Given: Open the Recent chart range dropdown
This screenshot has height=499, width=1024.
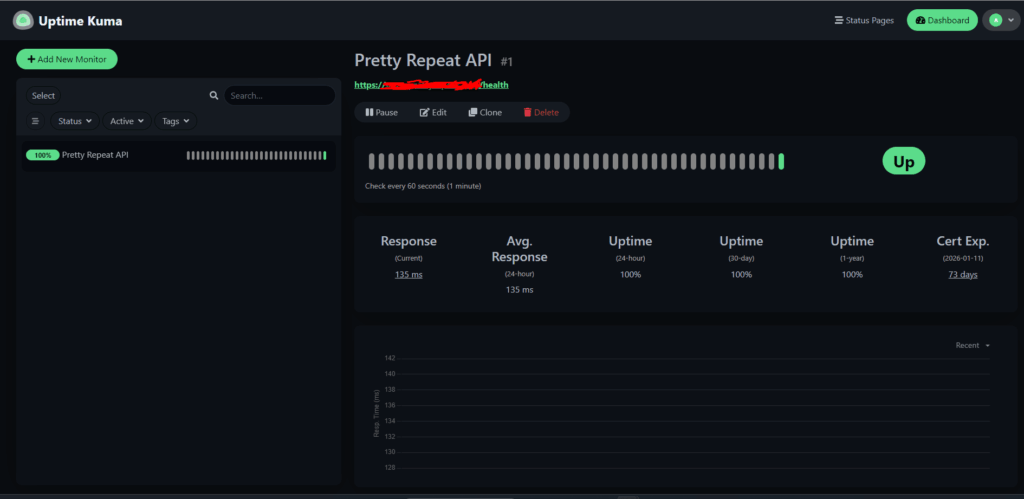Looking at the screenshot, I should [x=972, y=345].
